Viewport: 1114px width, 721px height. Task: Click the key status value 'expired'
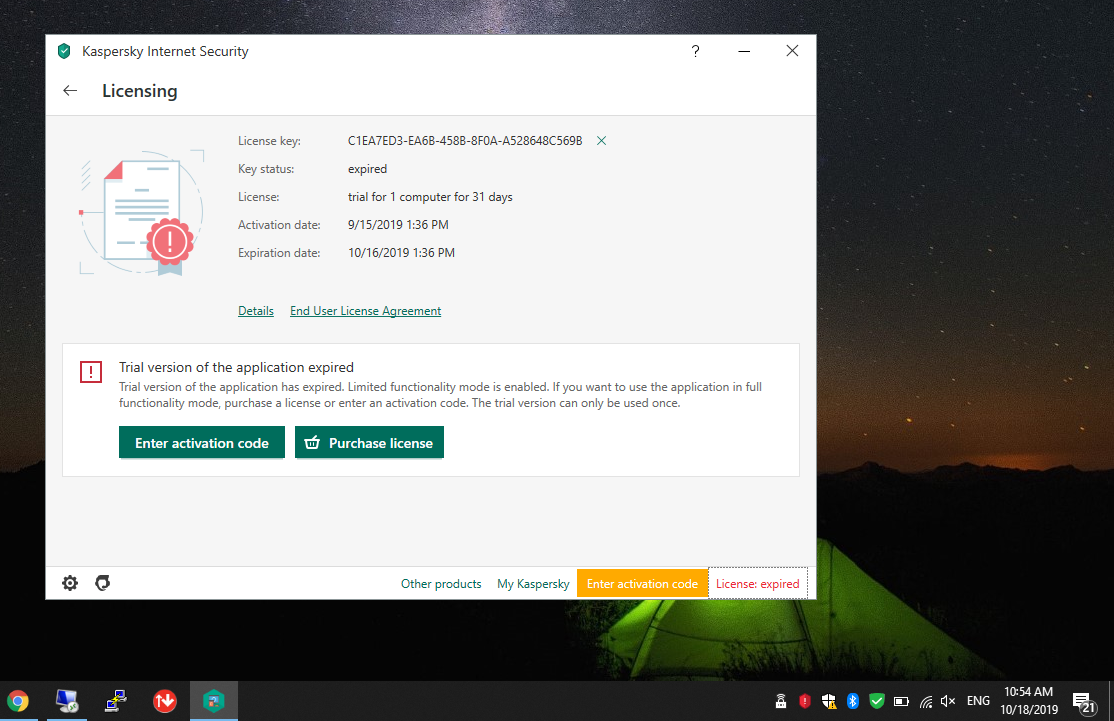(367, 169)
